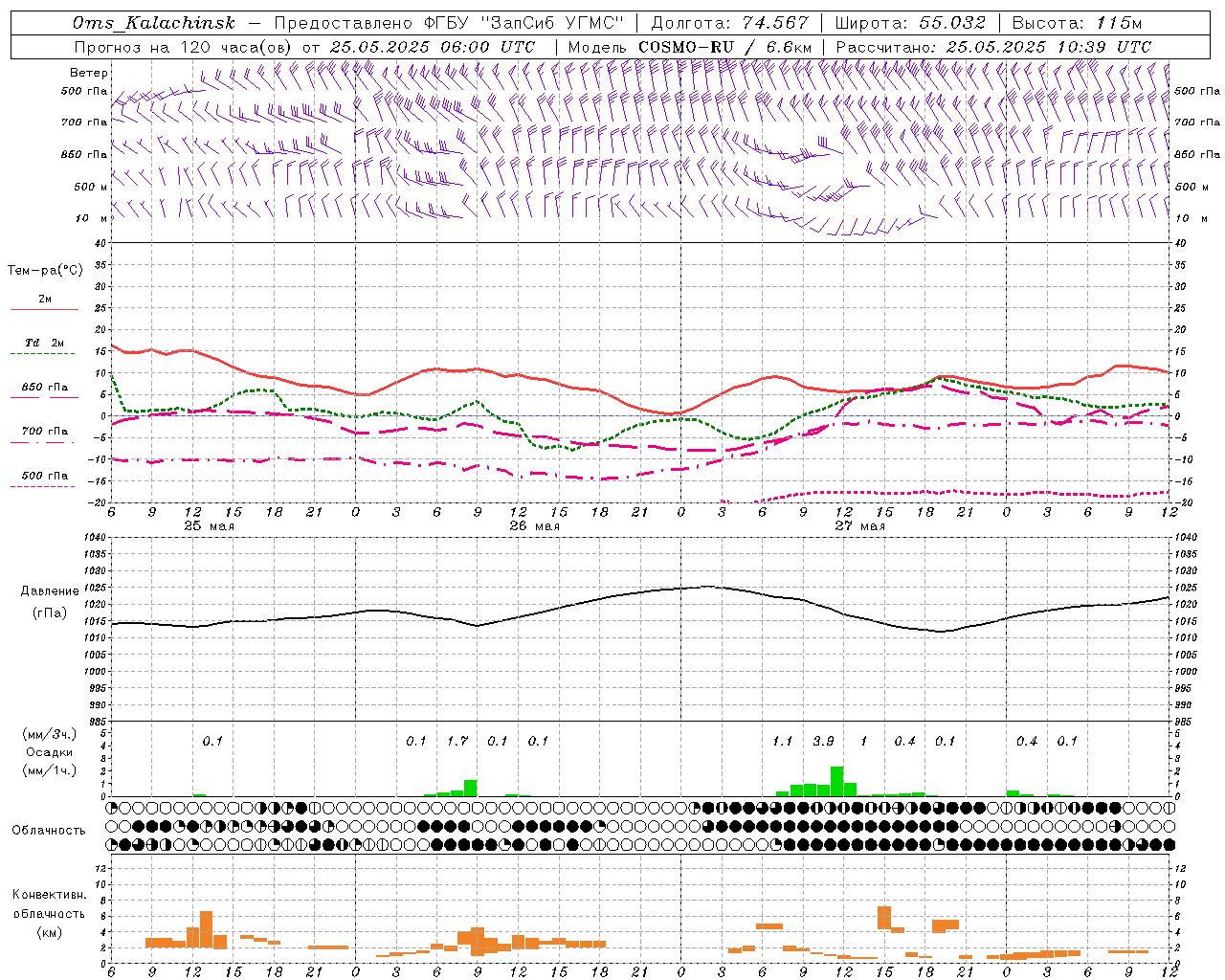1225x980 pixels.
Task: Click the Тем-ра(°C) temperature panel label
Action: tap(45, 271)
